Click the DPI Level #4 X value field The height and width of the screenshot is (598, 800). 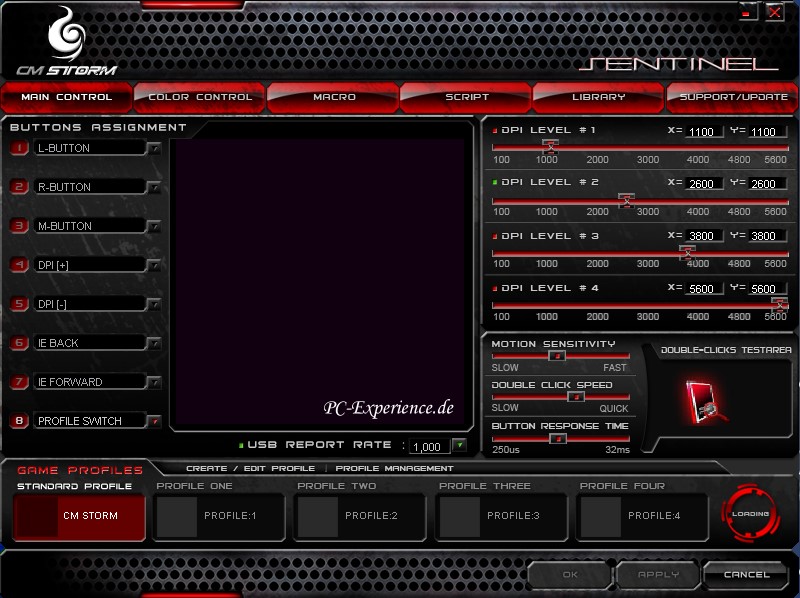(x=704, y=289)
